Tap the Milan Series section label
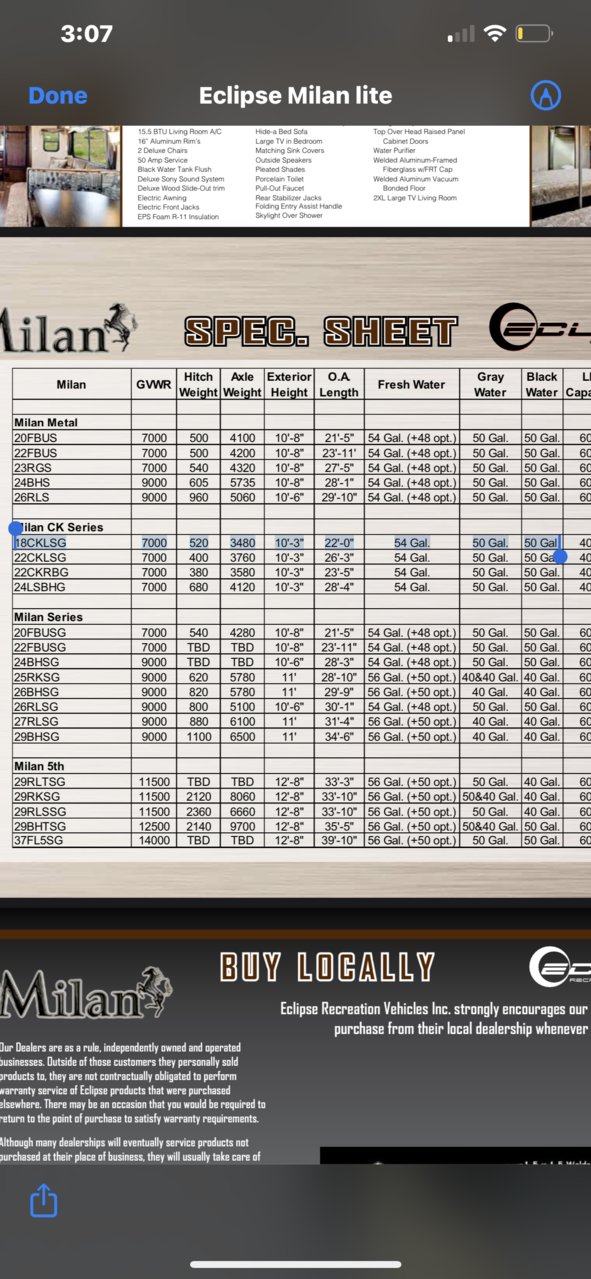591x1279 pixels. [x=49, y=617]
